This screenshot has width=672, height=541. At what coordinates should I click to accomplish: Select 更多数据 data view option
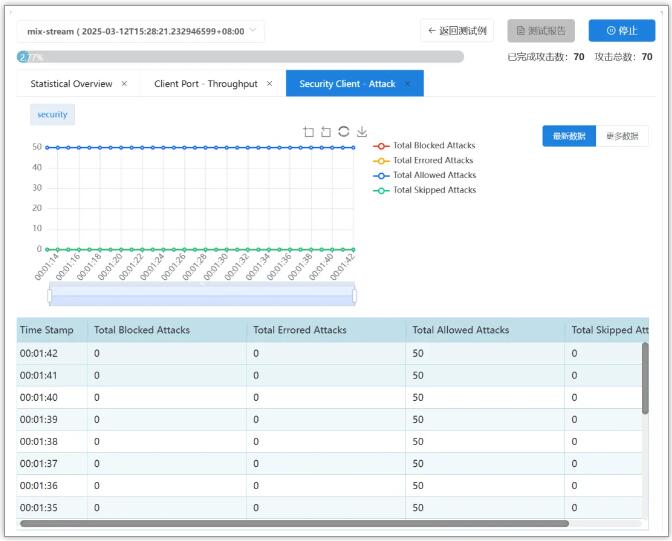click(x=622, y=136)
